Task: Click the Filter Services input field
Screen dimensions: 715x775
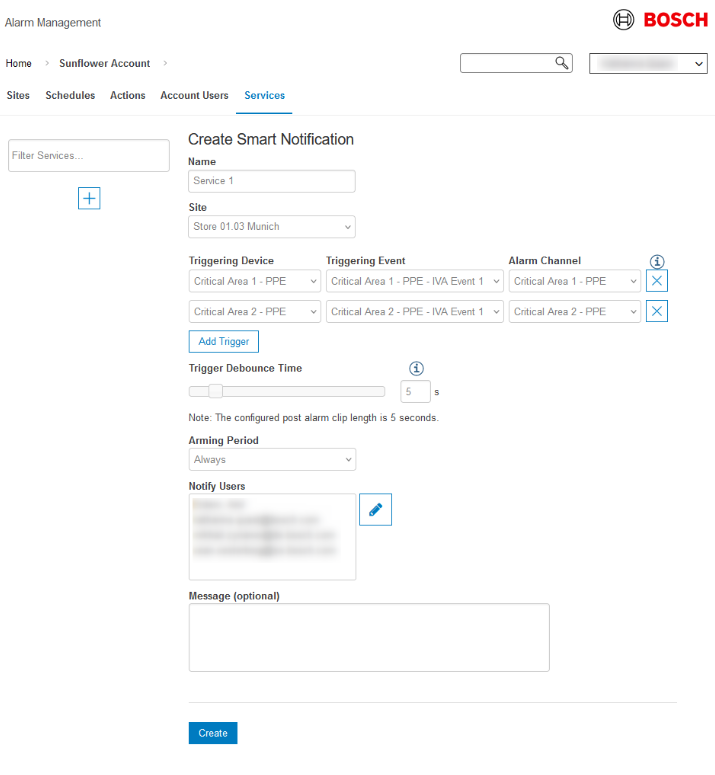Action: coord(89,156)
